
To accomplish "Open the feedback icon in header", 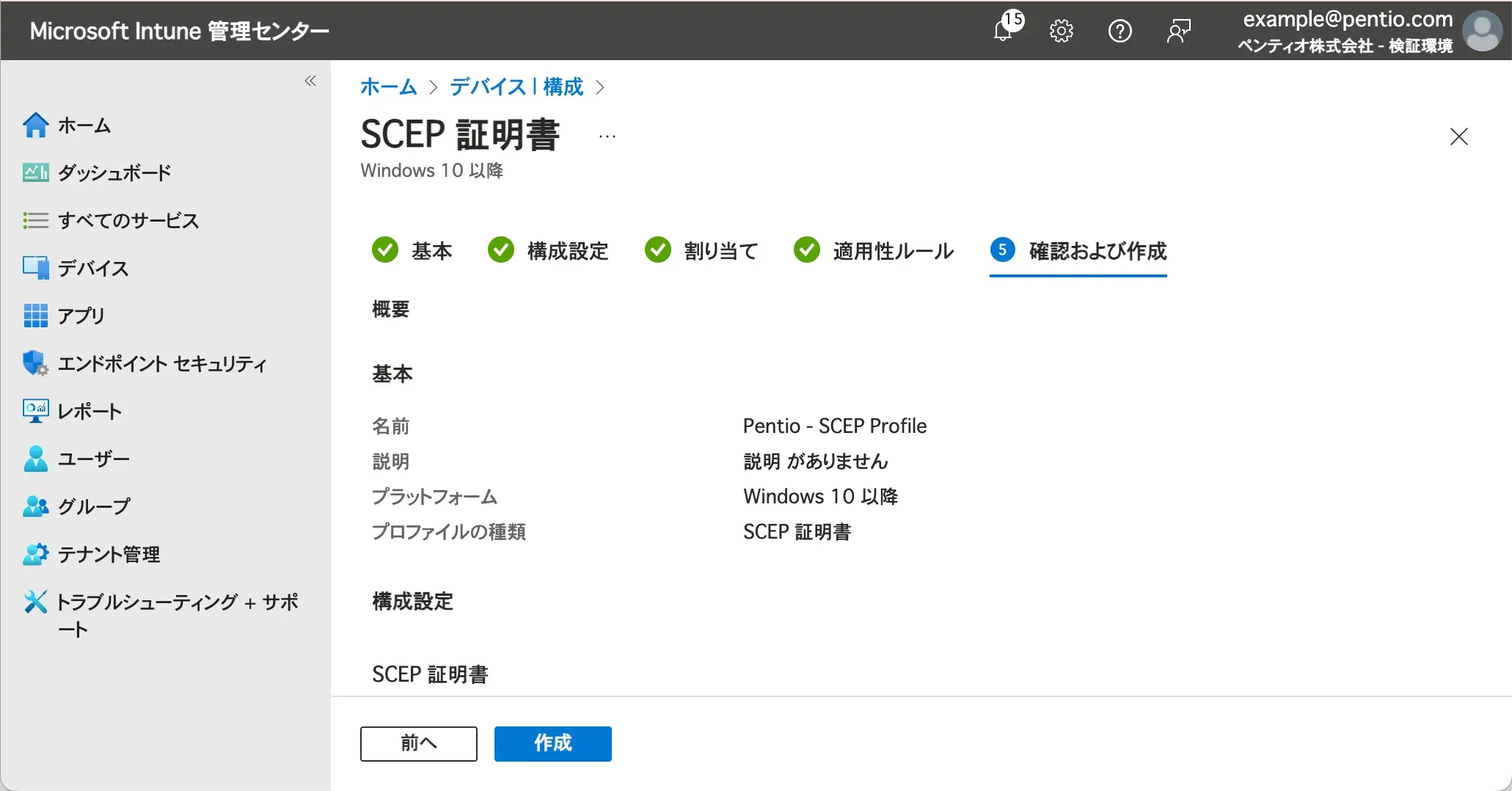I will tap(1178, 31).
